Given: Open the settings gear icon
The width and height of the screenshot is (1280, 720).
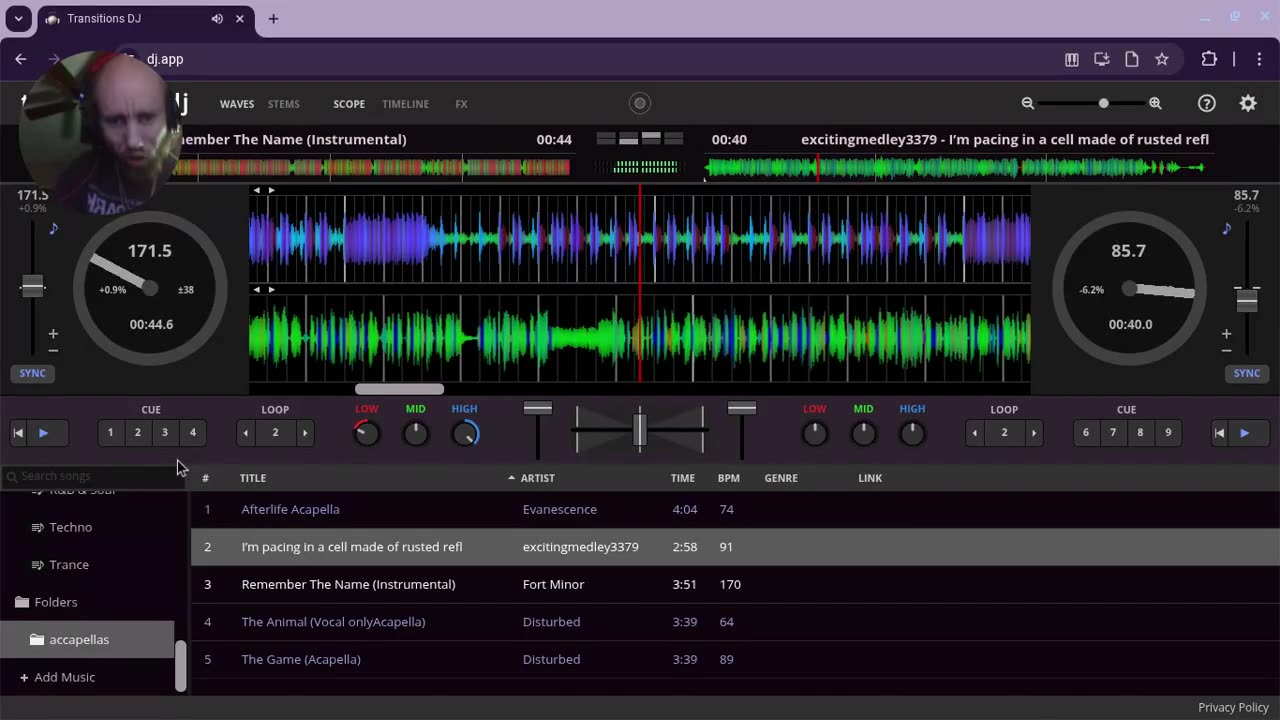Looking at the screenshot, I should 1248,103.
